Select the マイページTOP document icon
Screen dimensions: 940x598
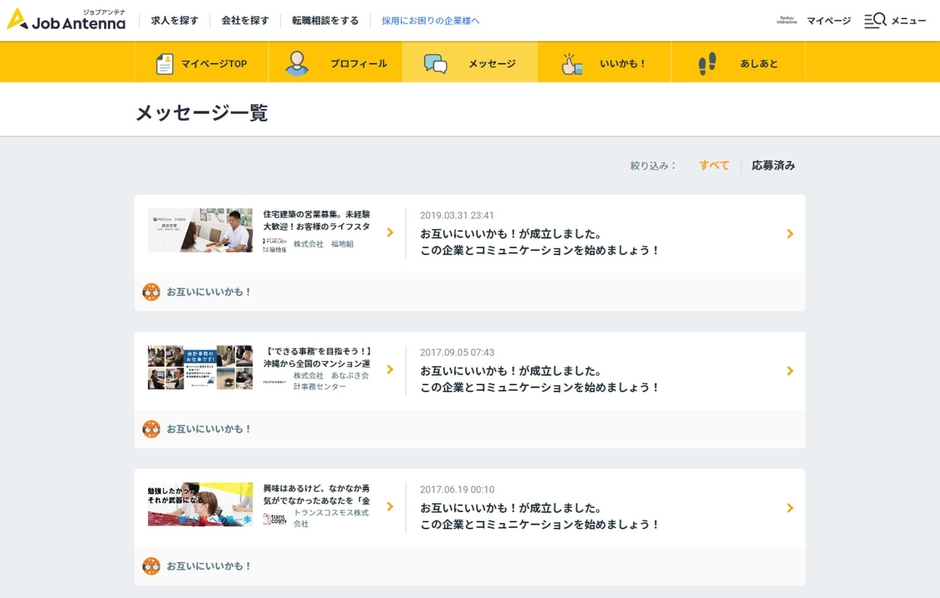point(163,62)
